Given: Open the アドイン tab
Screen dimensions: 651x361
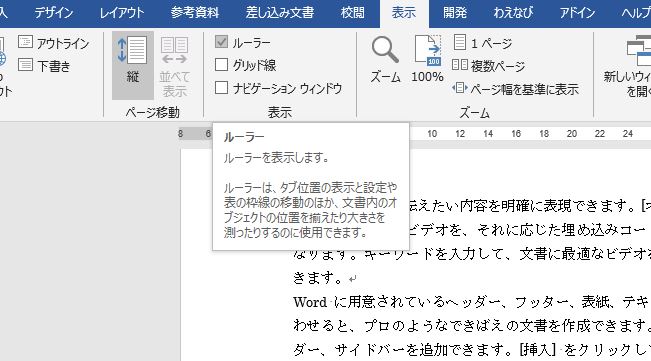Looking at the screenshot, I should (577, 12).
